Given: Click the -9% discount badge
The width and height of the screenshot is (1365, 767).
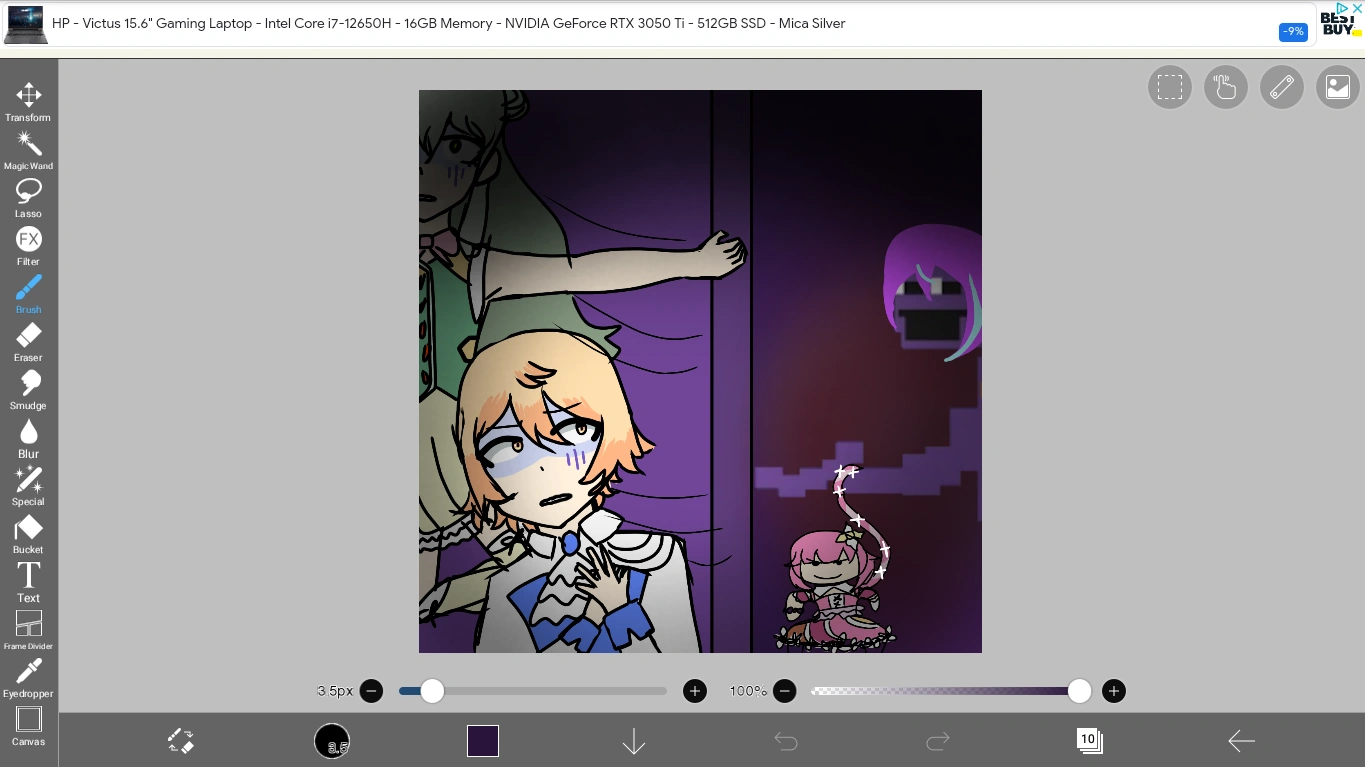Looking at the screenshot, I should coord(1293,32).
